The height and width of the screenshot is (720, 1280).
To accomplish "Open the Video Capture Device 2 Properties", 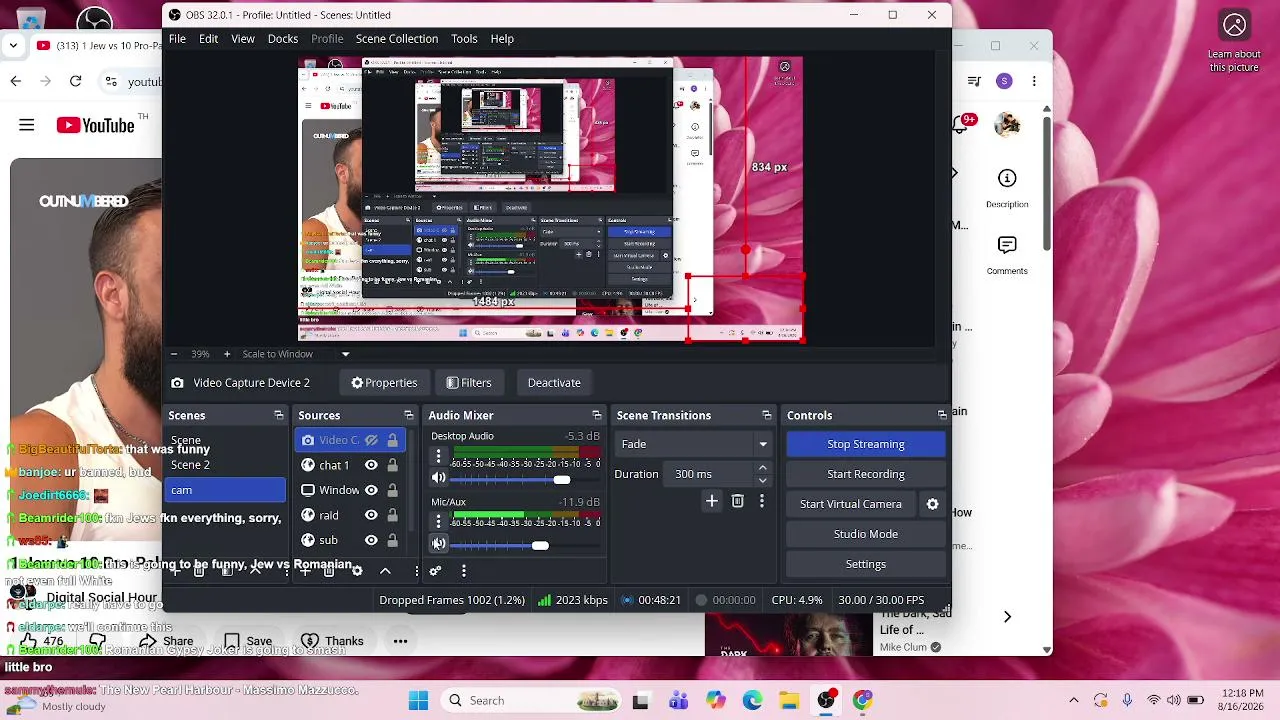I will pos(384,383).
